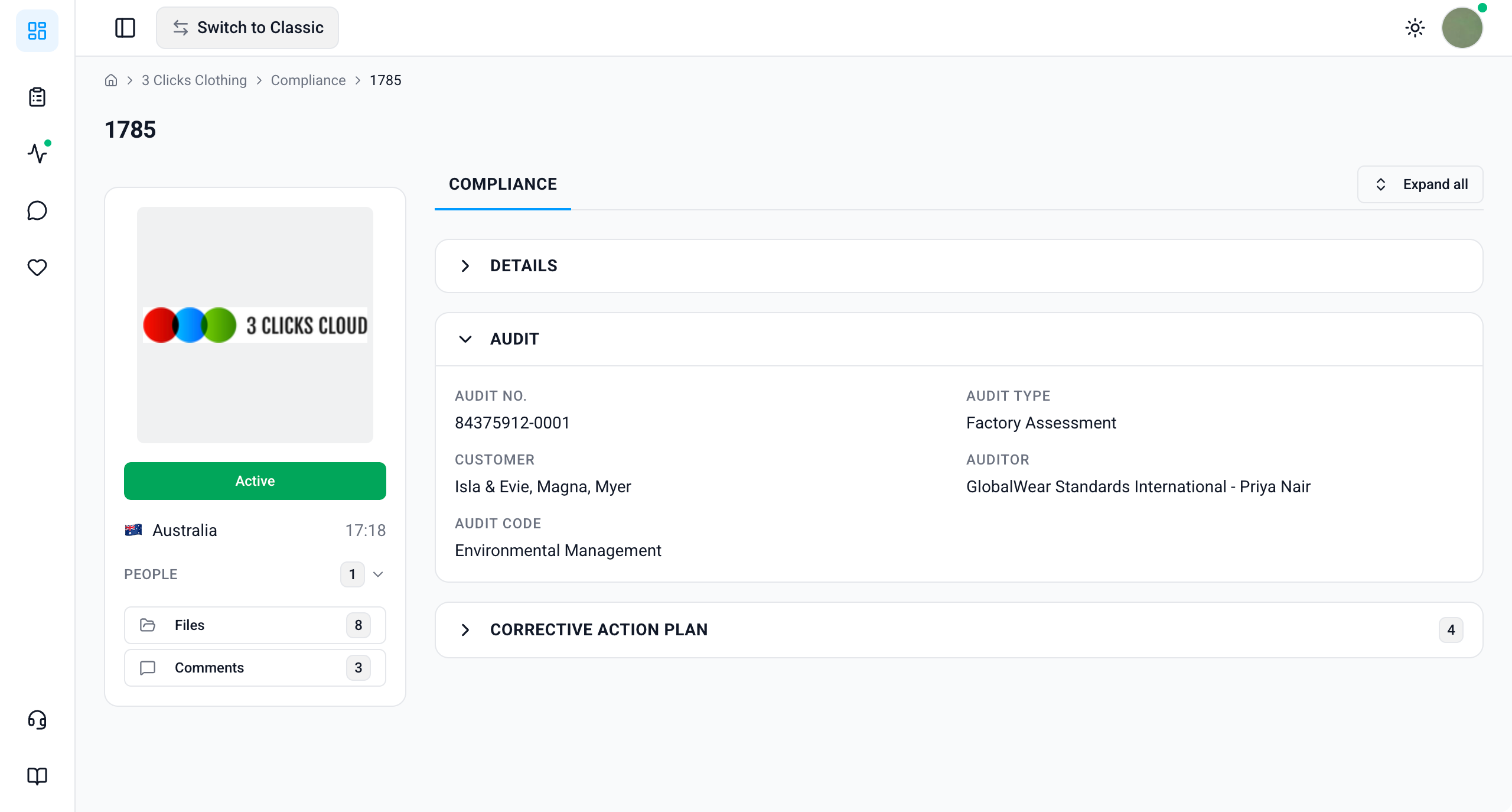Viewport: 1512px width, 812px height.
Task: Click the PEOPLE section label
Action: (x=151, y=574)
